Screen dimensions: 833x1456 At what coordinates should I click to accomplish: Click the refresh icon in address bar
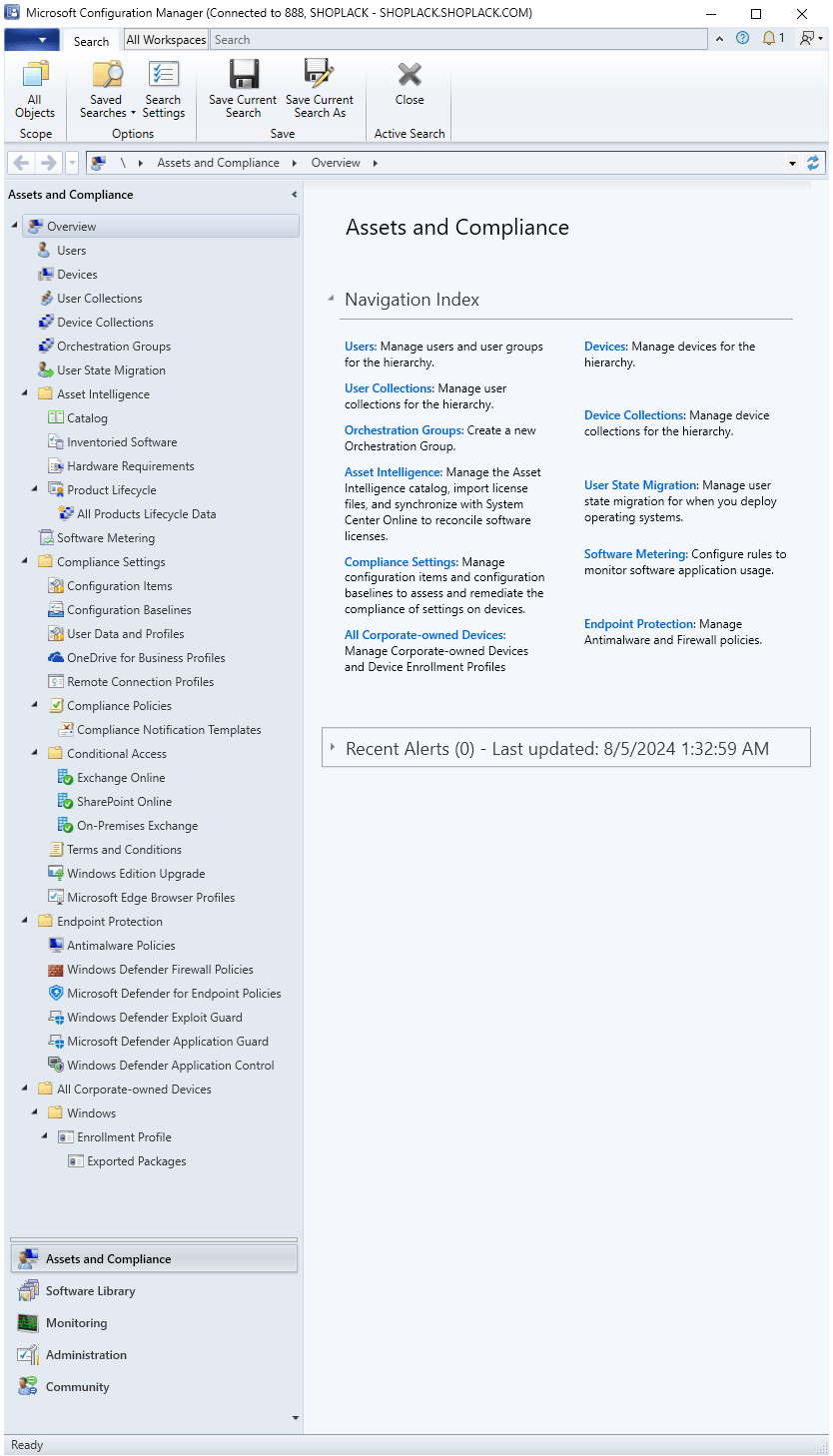pos(813,163)
